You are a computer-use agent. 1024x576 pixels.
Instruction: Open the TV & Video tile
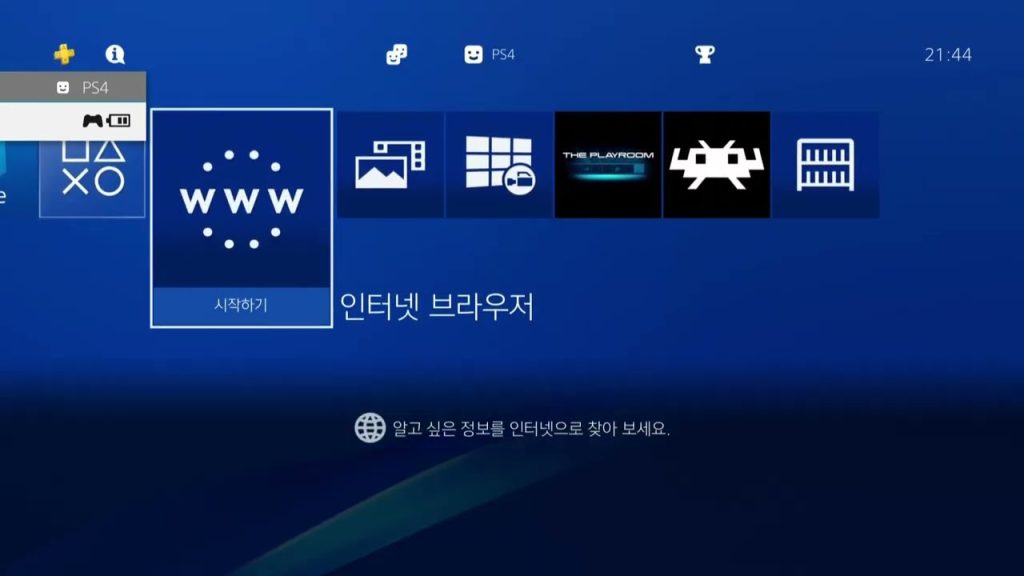[499, 165]
